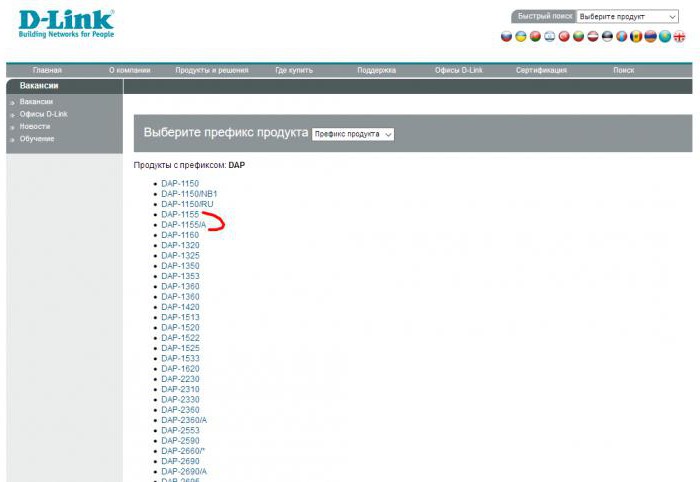The width and height of the screenshot is (700, 482).
Task: Open the DAP-1420 product link
Action: [180, 307]
